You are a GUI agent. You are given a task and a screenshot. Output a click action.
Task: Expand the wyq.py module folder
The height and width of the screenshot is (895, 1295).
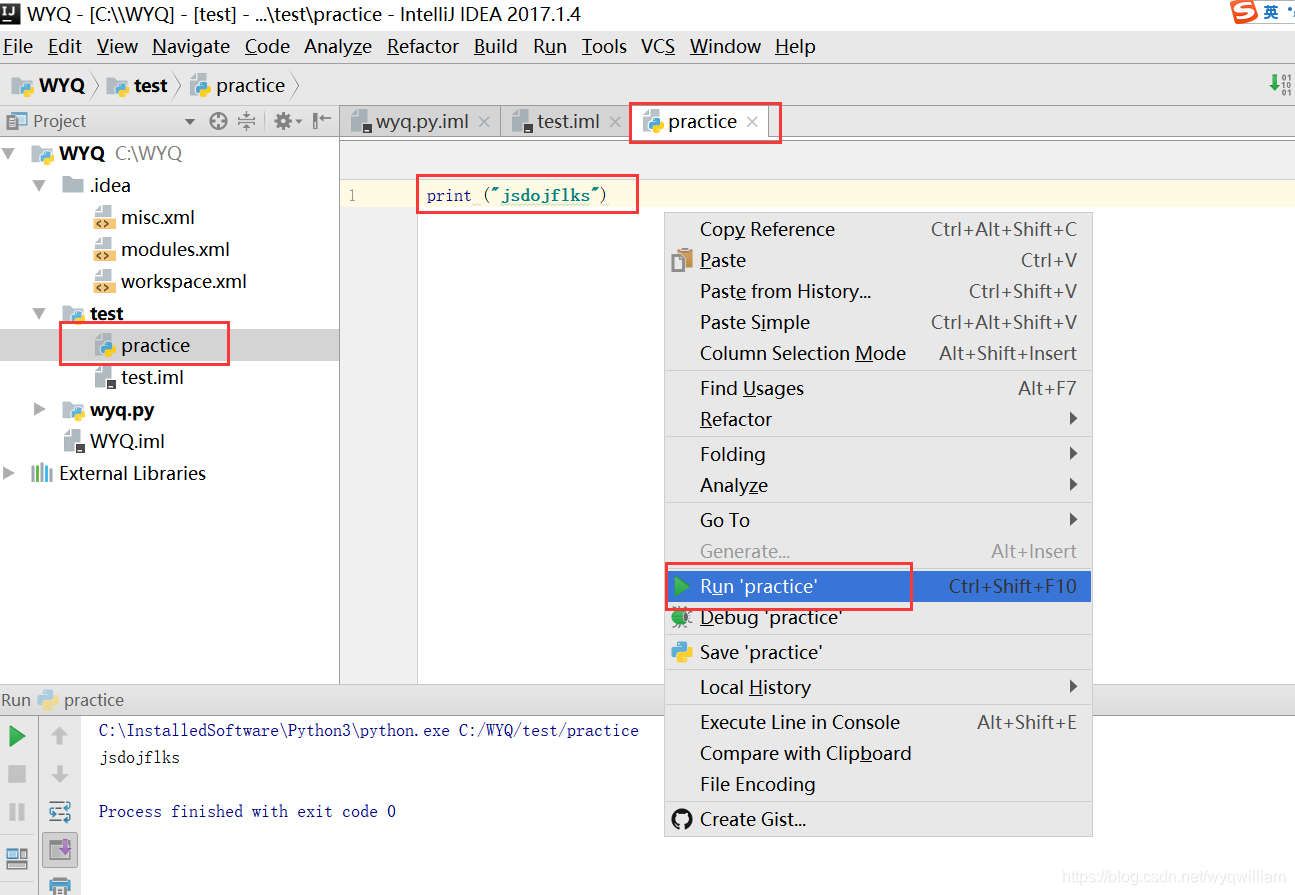tap(39, 410)
